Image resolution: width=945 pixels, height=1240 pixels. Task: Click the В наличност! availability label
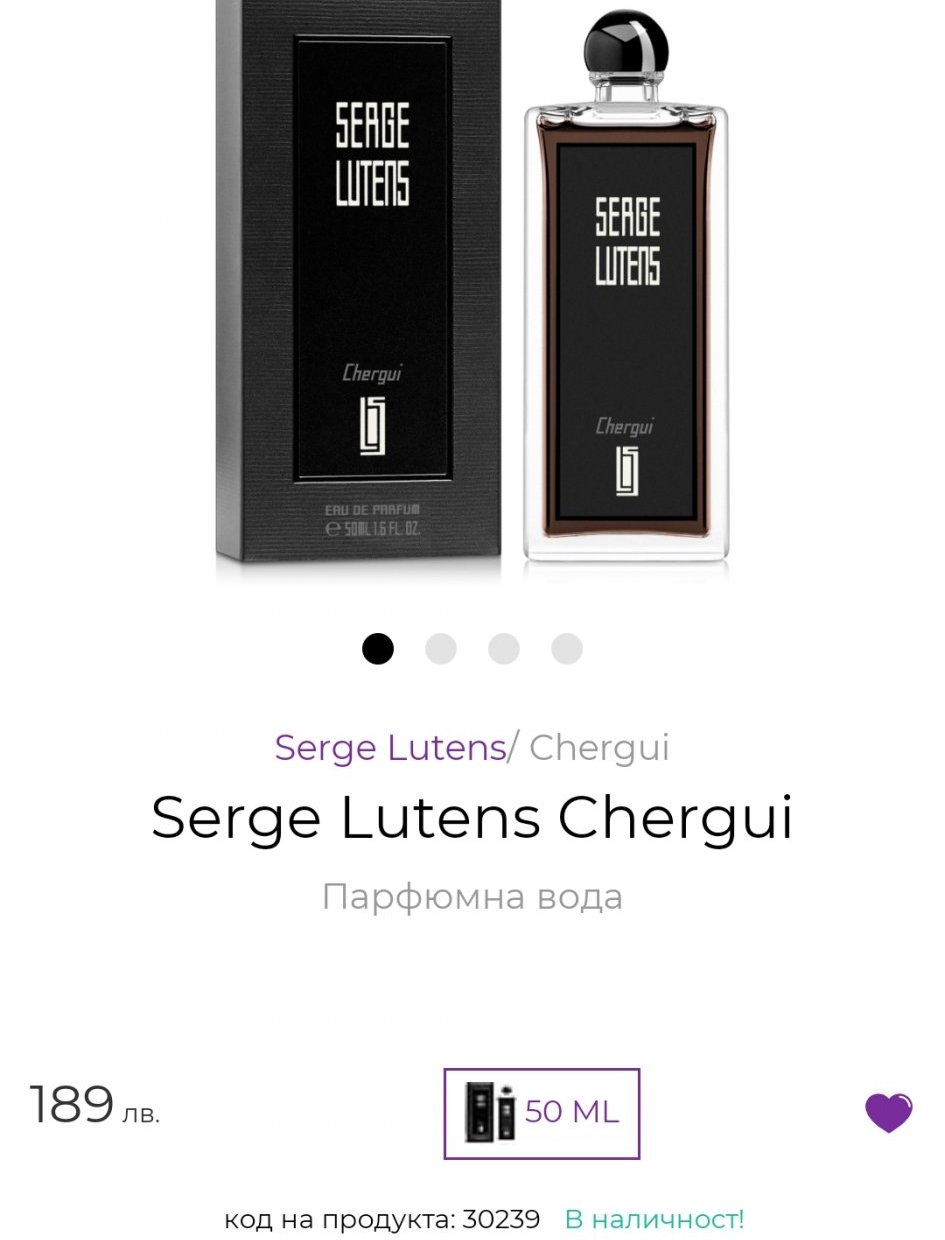tap(655, 1219)
